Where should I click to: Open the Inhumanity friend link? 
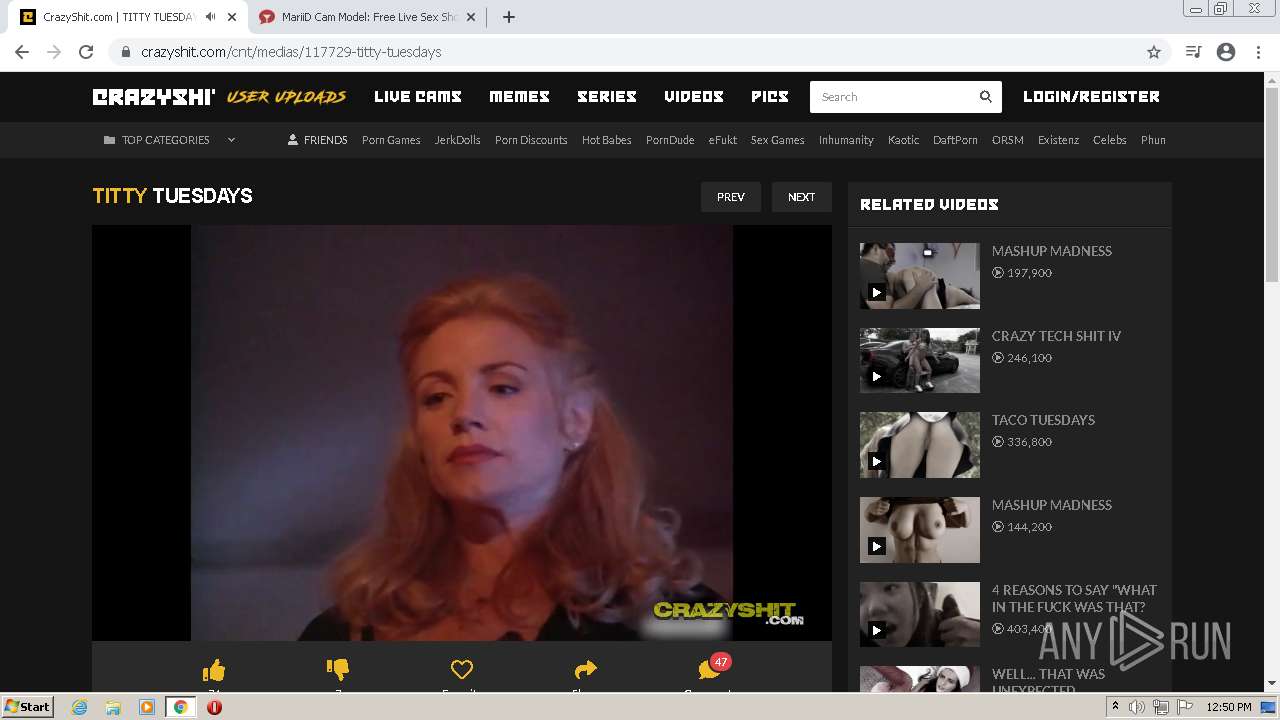click(846, 140)
